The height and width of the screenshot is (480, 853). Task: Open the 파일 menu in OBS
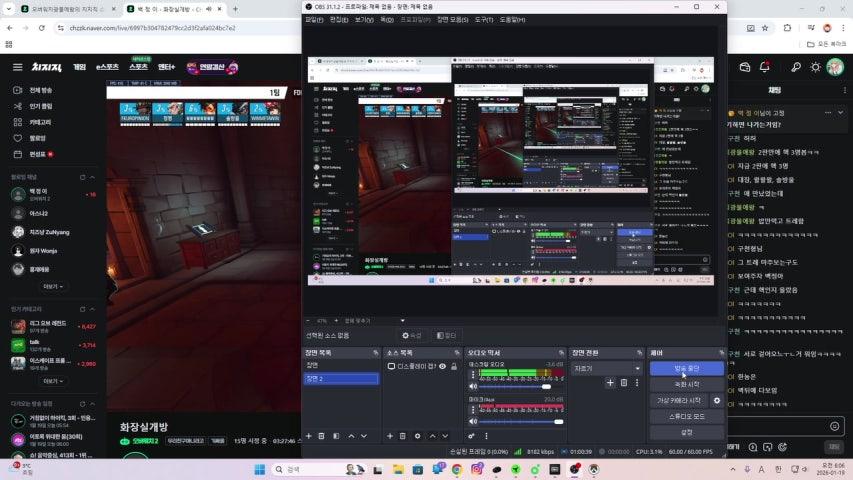click(x=313, y=19)
